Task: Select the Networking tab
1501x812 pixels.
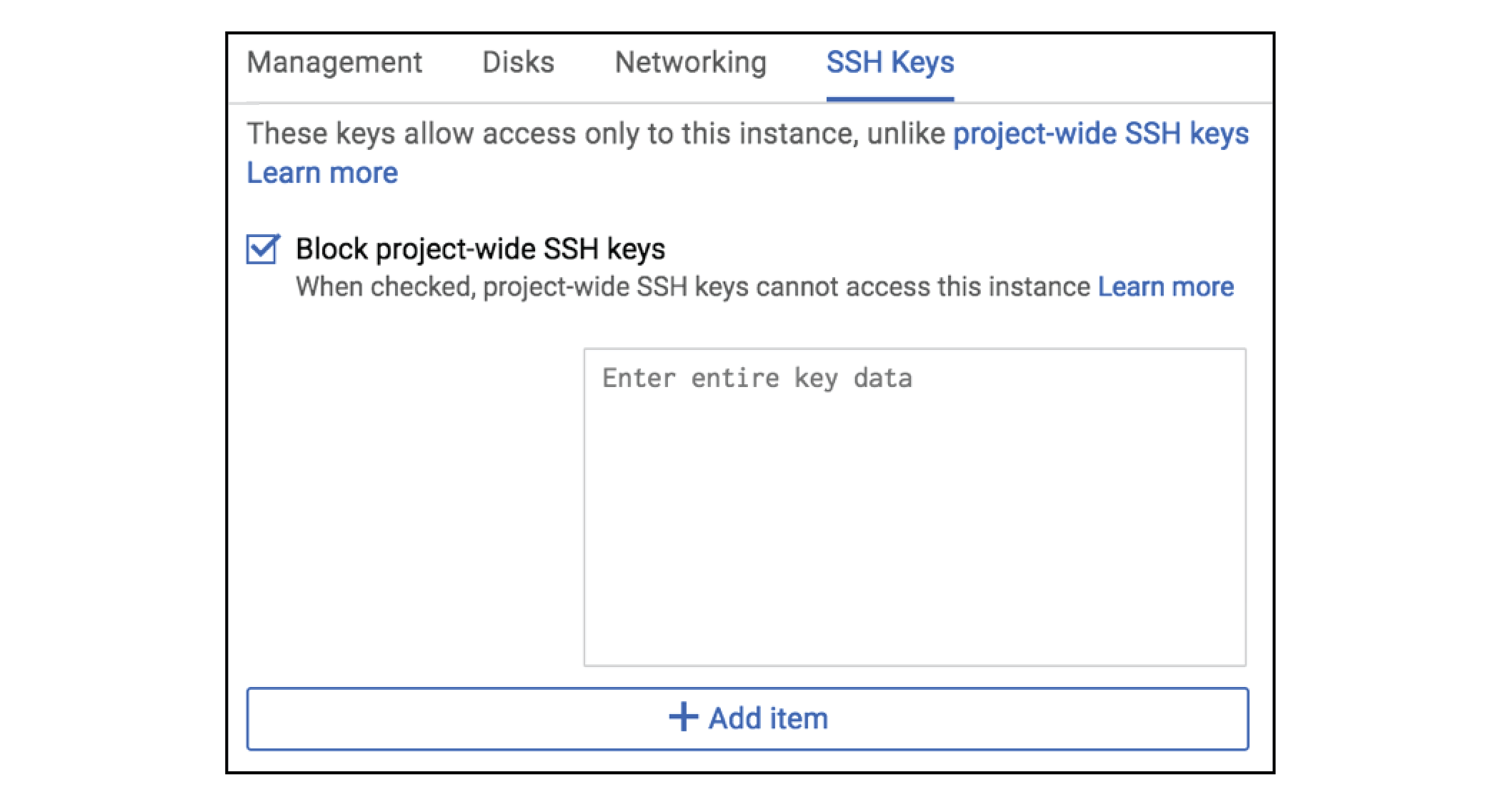Action: [690, 63]
